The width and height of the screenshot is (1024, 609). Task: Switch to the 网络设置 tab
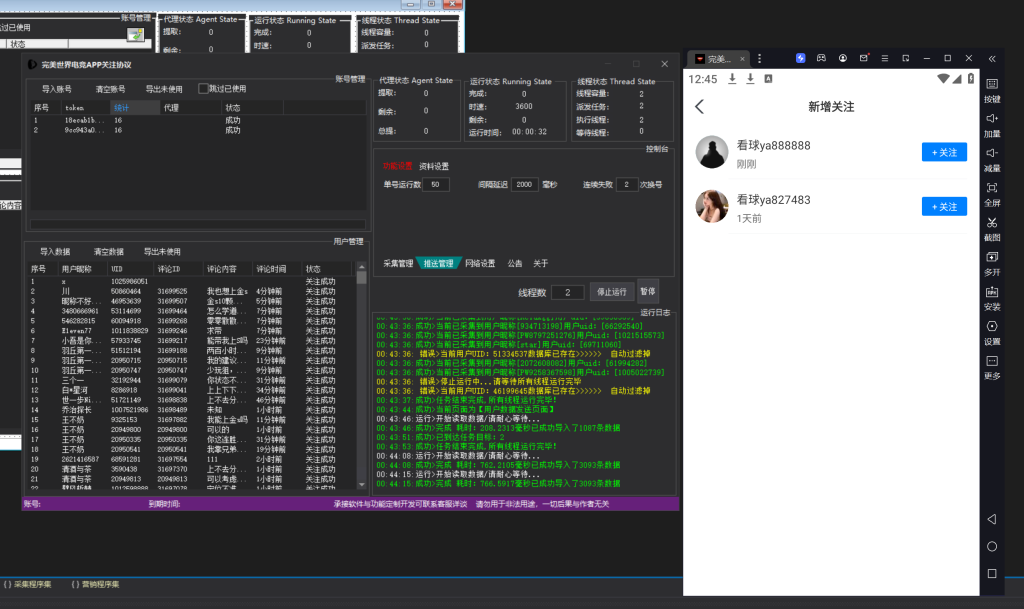click(479, 264)
